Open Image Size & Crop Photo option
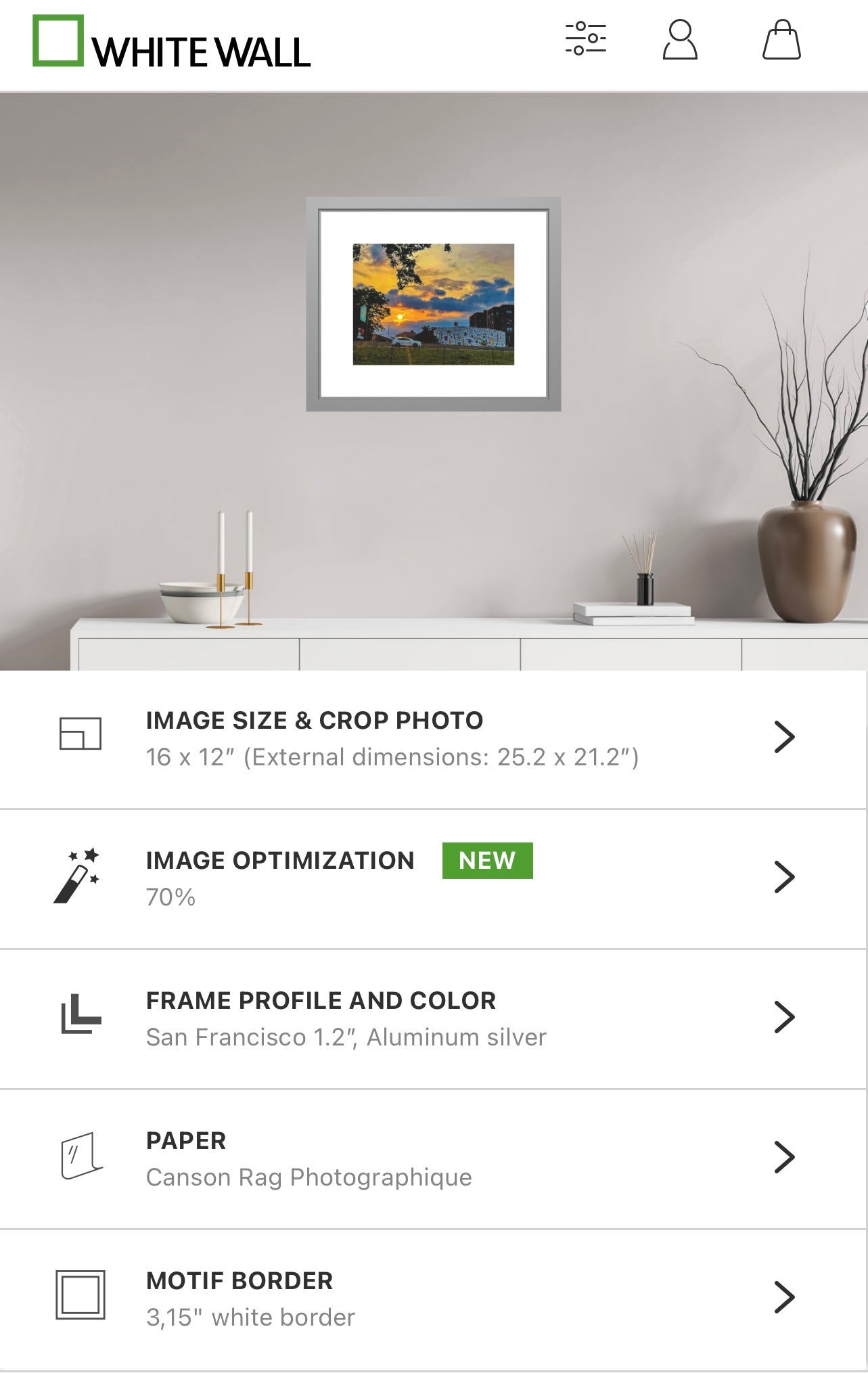The width and height of the screenshot is (868, 1373). 433,739
